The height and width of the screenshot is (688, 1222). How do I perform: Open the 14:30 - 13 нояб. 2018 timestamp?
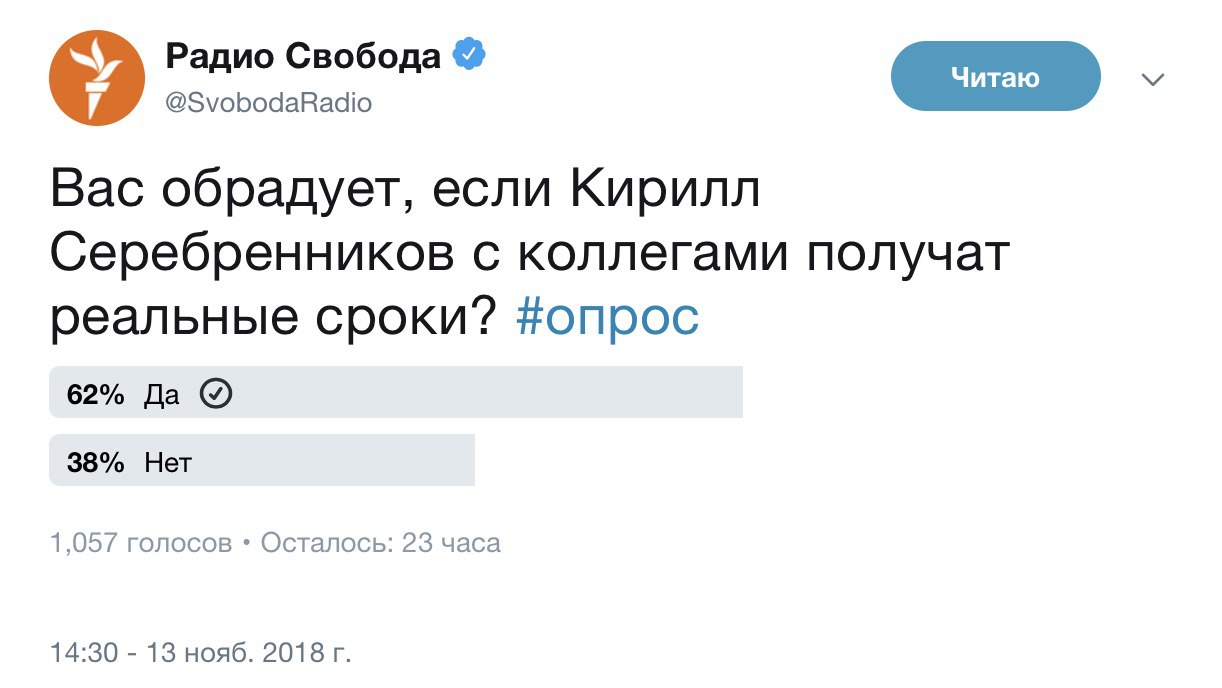point(200,654)
